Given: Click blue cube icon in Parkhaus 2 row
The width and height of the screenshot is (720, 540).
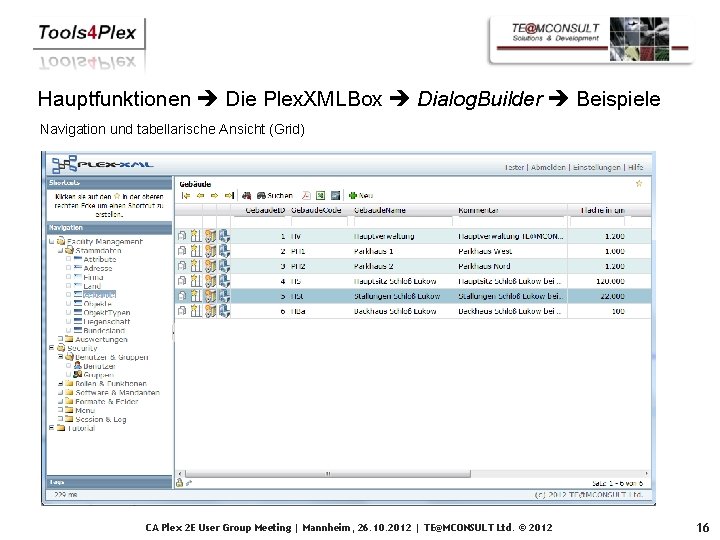Looking at the screenshot, I should click(x=224, y=266).
